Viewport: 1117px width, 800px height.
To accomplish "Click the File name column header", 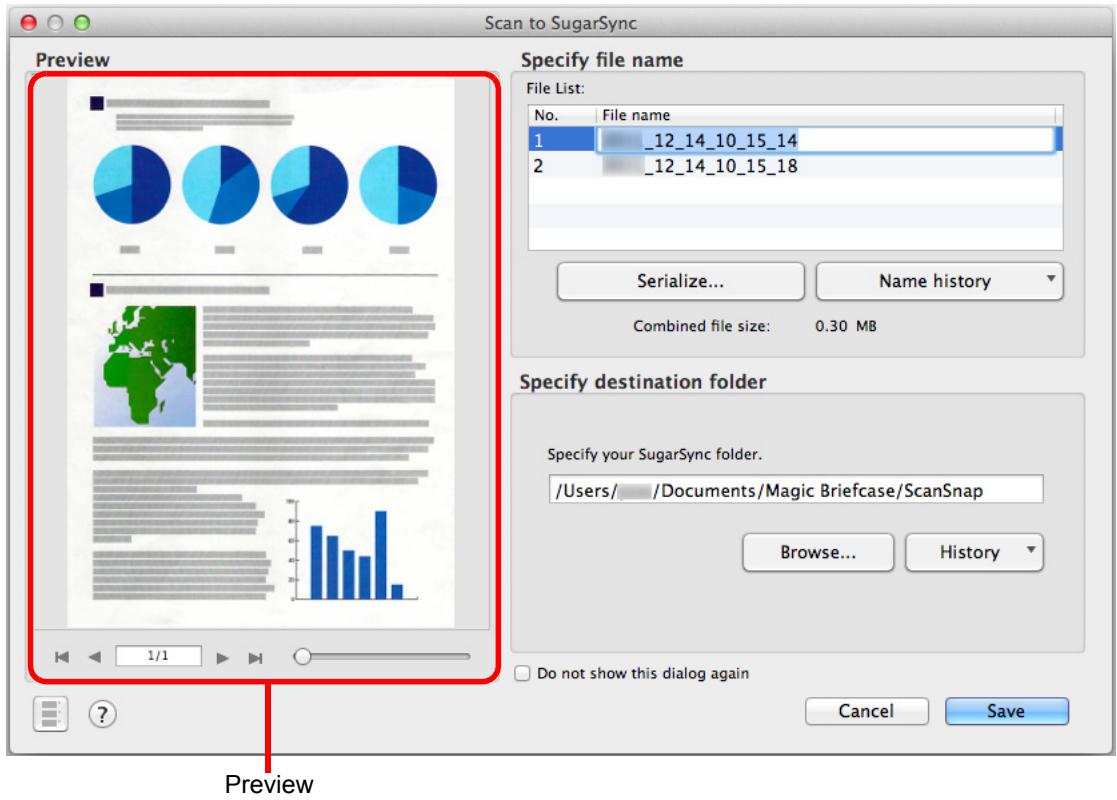I will 826,115.
